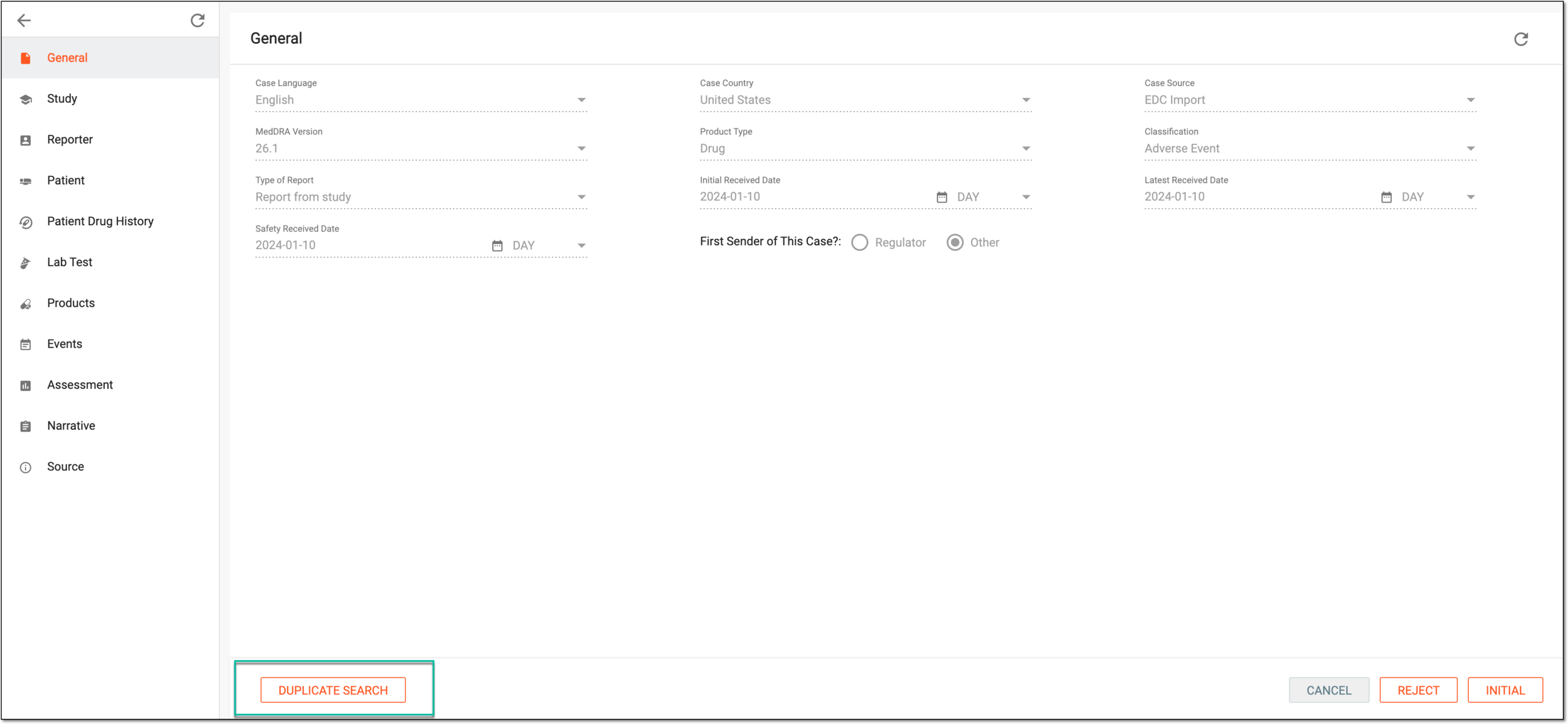1568x724 pixels.
Task: Open the Study section label
Action: click(x=62, y=98)
